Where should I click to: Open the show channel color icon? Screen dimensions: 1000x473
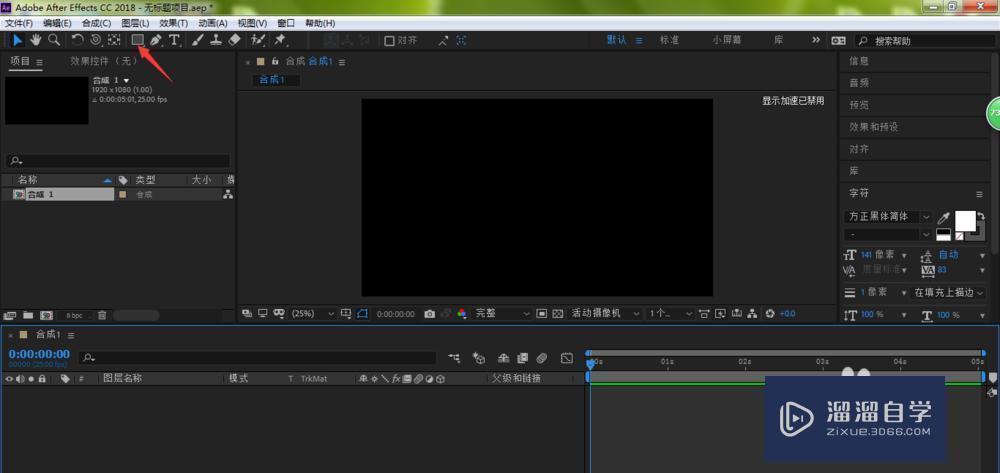click(462, 314)
